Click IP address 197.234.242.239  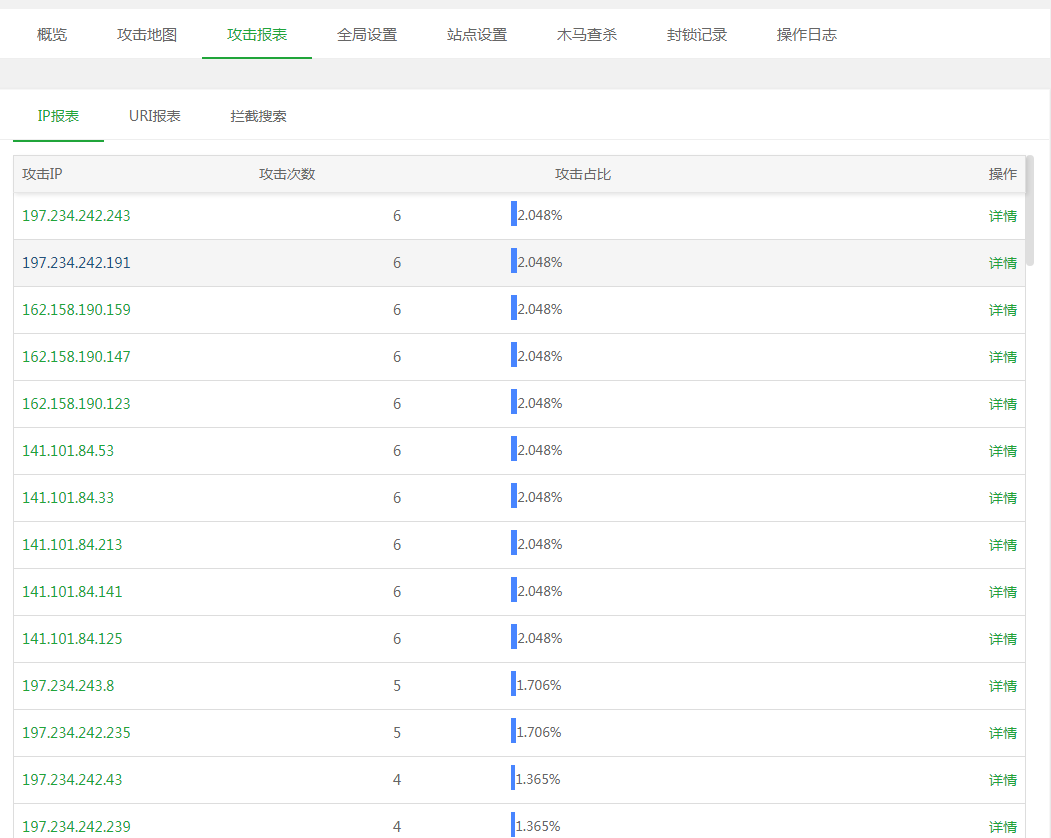click(x=76, y=827)
